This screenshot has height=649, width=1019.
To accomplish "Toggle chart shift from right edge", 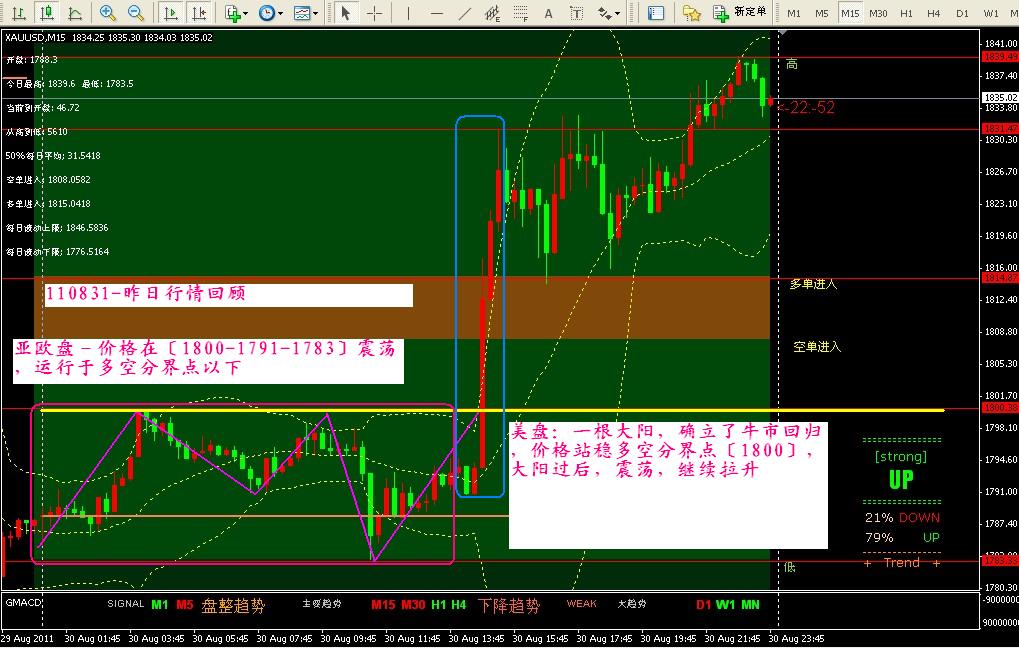I will pyautogui.click(x=199, y=13).
